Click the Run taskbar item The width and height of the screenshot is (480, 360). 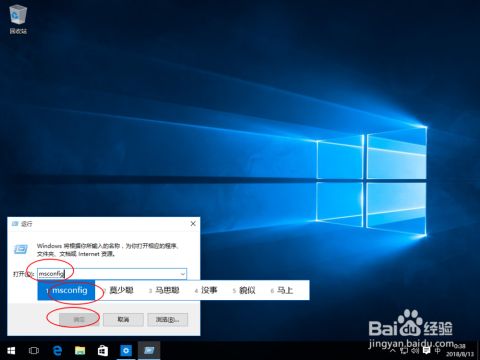tap(149, 351)
